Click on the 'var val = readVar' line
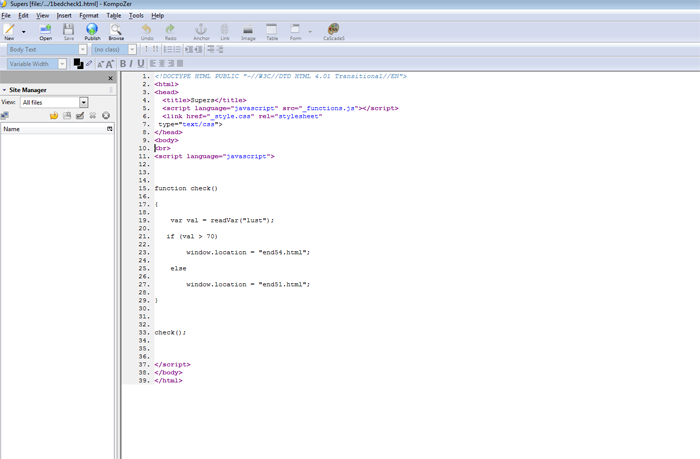Screen dimensions: 700x459 pyautogui.click(x=222, y=221)
